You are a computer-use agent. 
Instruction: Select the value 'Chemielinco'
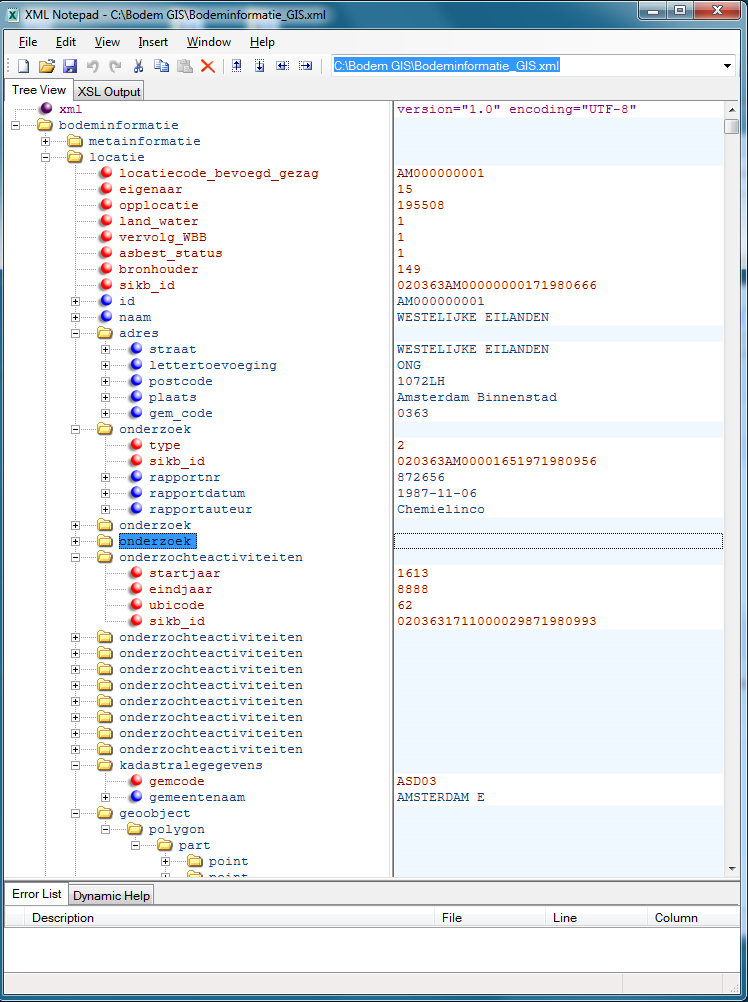pyautogui.click(x=441, y=509)
